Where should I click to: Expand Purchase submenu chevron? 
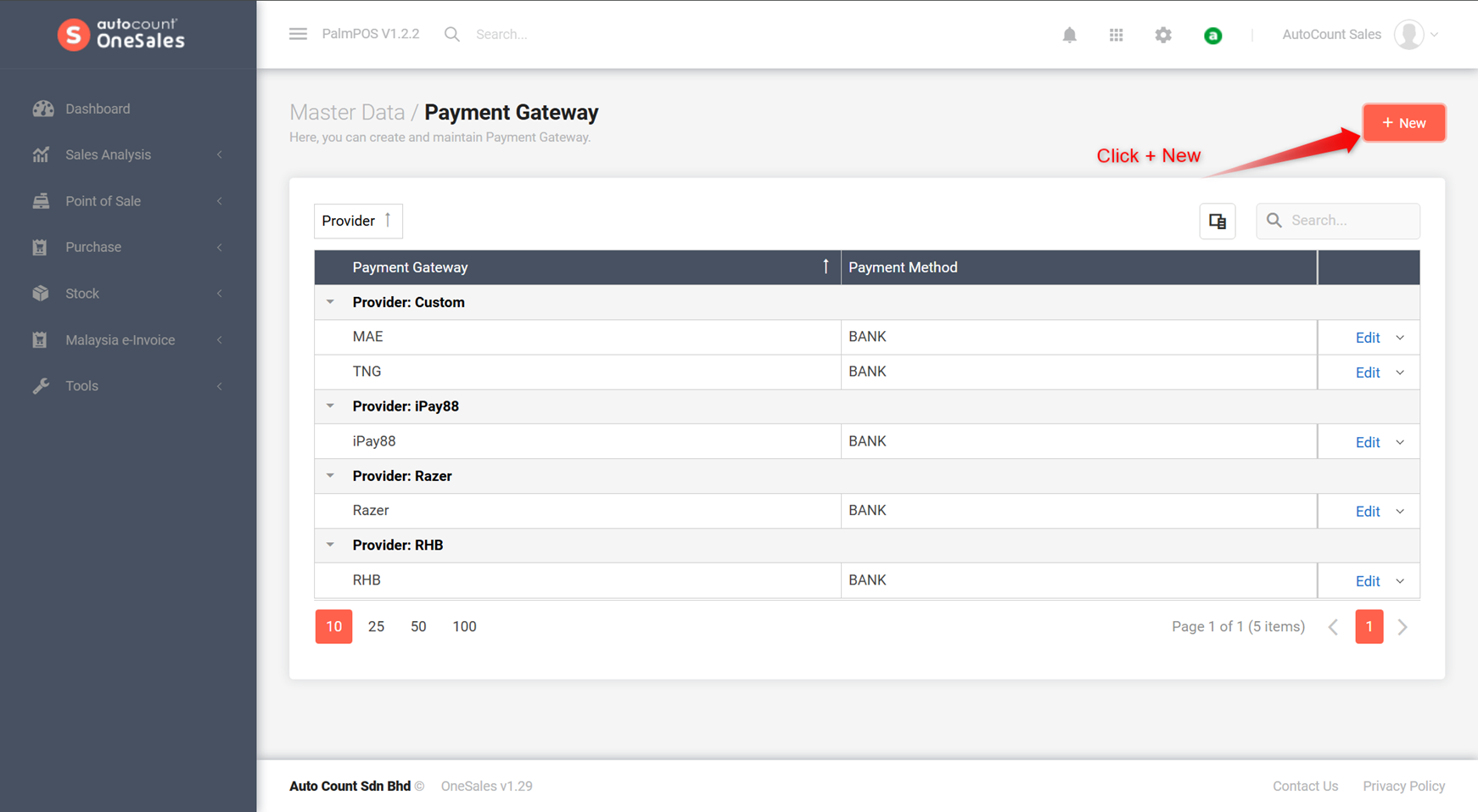220,247
